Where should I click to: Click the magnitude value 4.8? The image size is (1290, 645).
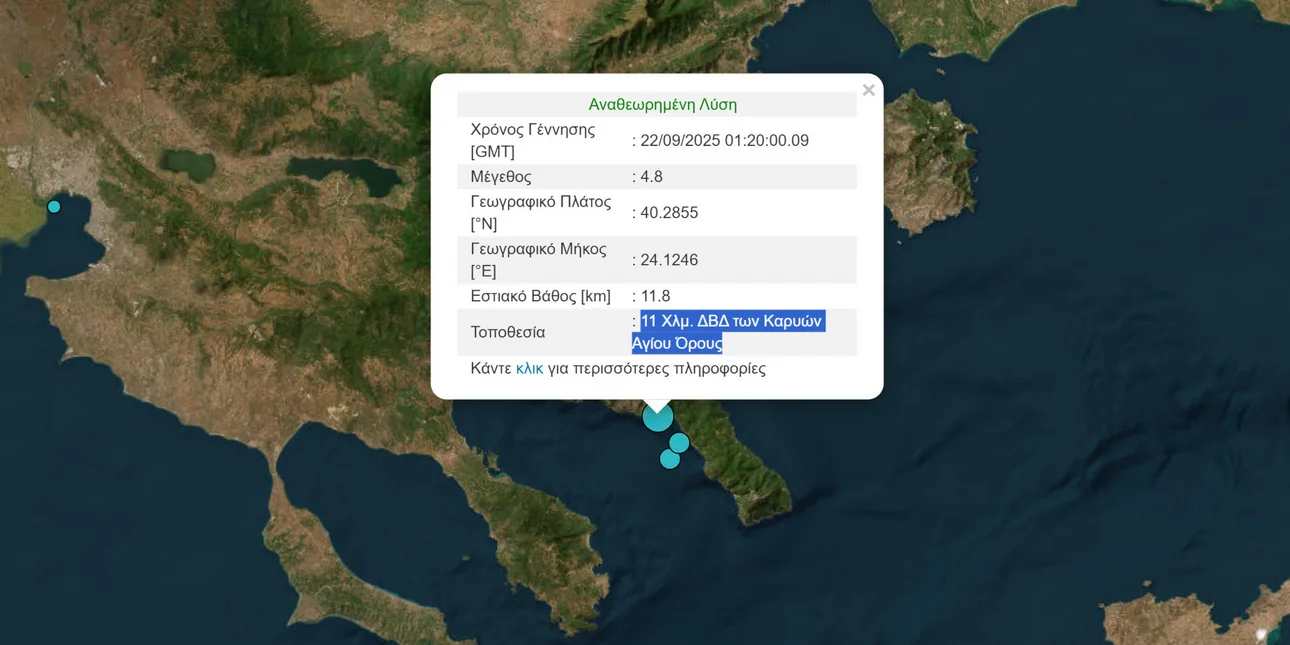point(651,177)
